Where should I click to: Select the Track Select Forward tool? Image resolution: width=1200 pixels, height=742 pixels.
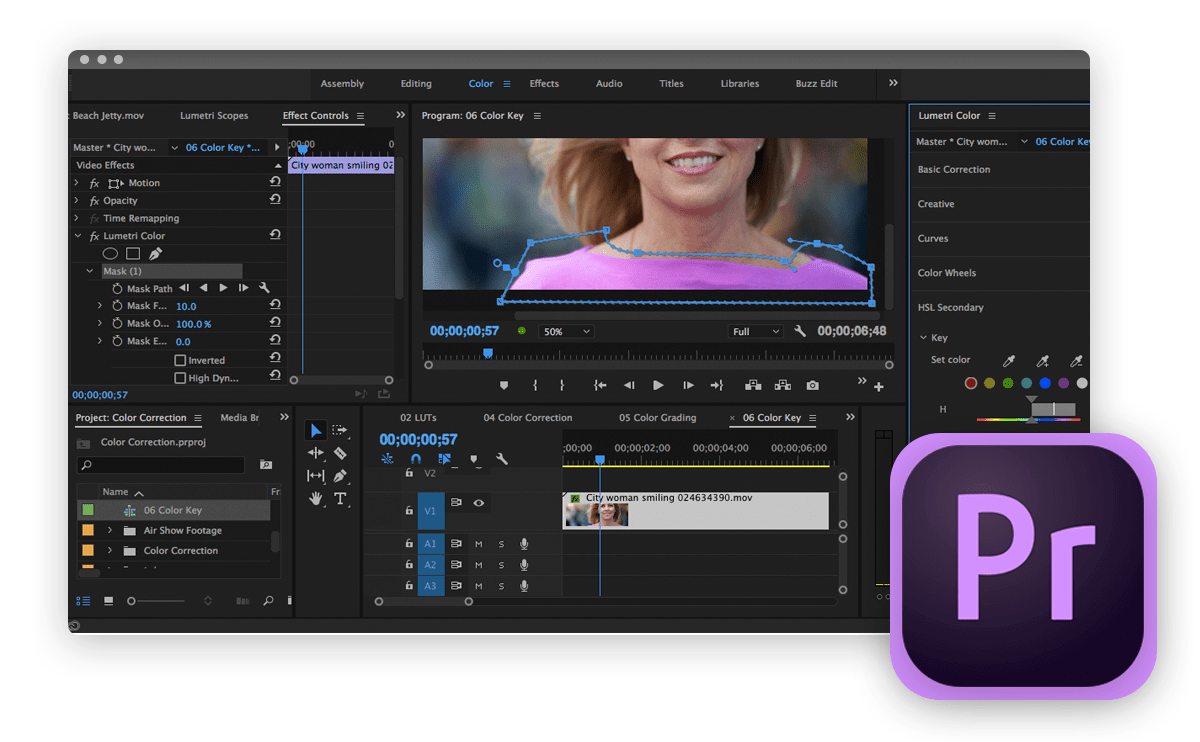pyautogui.click(x=340, y=431)
